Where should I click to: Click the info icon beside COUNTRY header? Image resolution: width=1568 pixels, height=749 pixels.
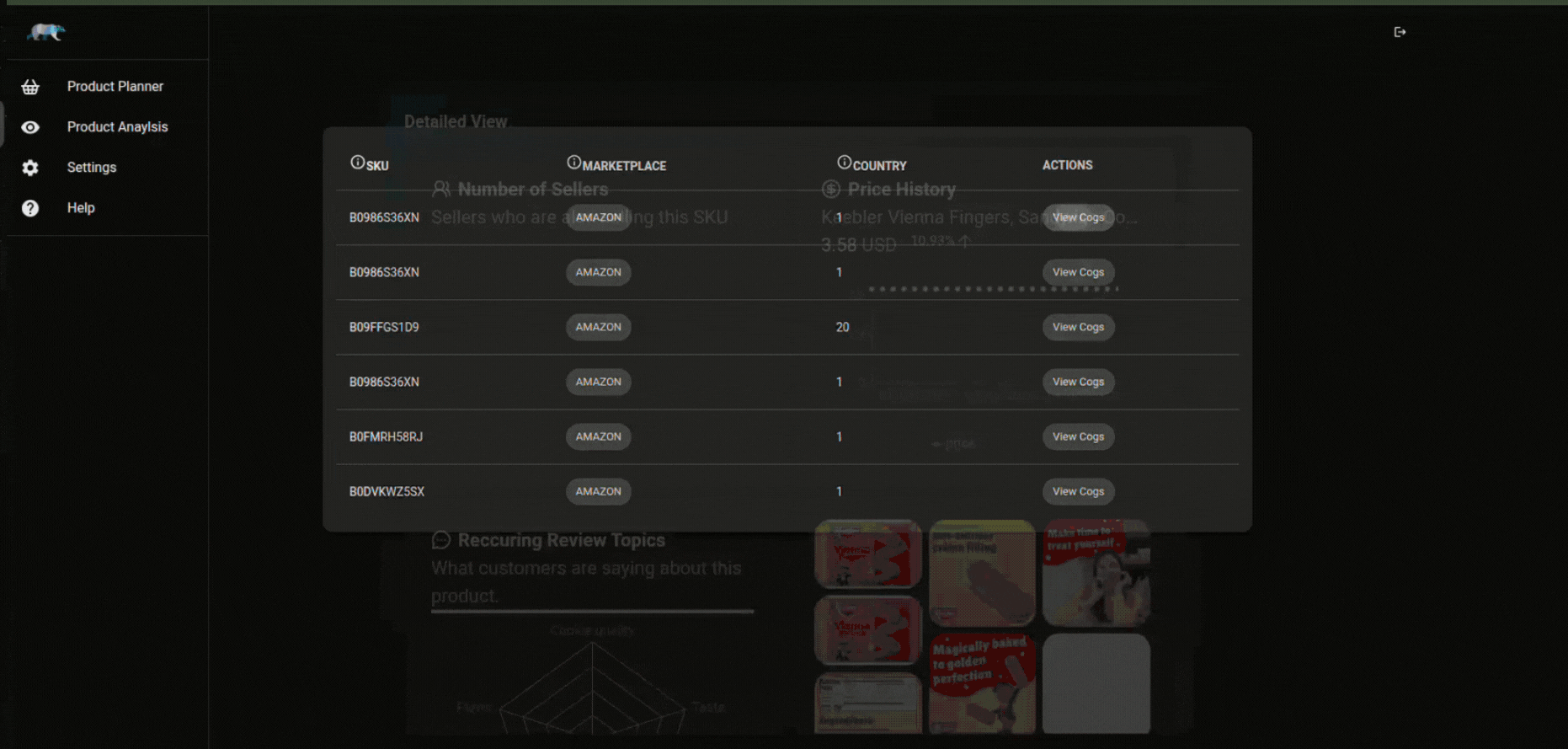[x=844, y=163]
